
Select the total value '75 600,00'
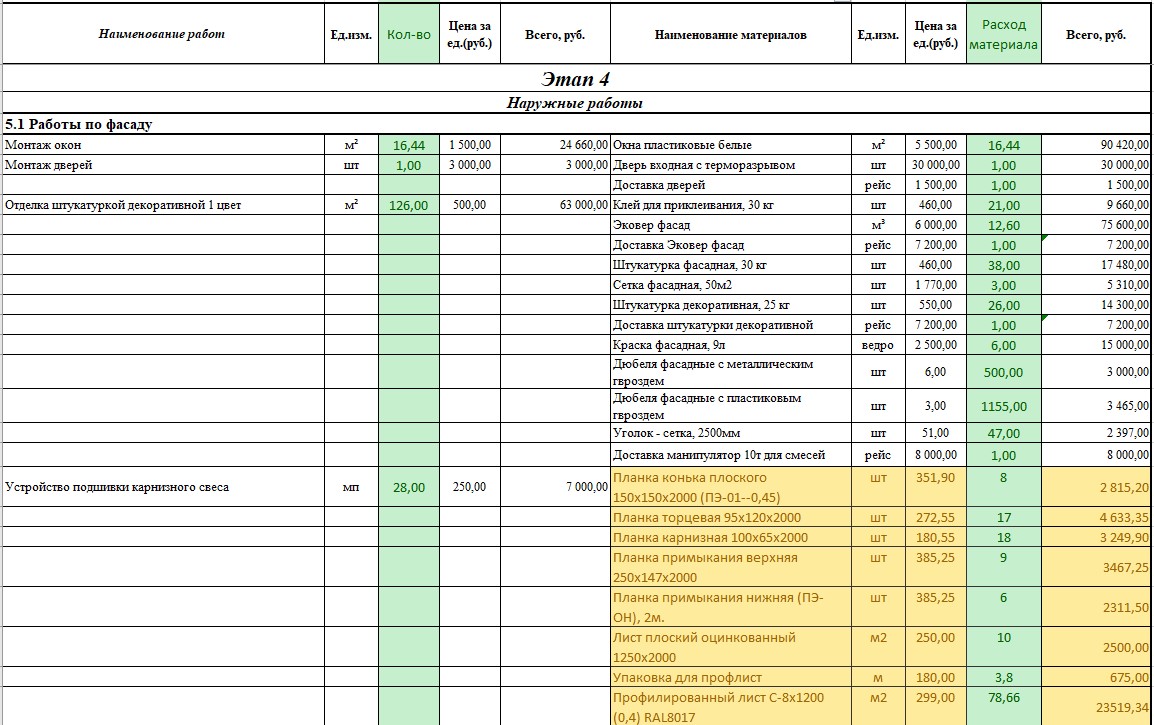click(x=1096, y=224)
